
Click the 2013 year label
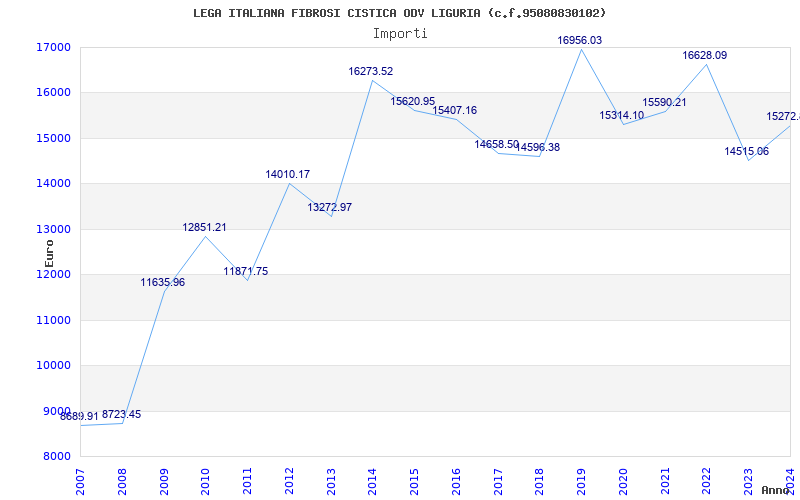click(x=331, y=482)
